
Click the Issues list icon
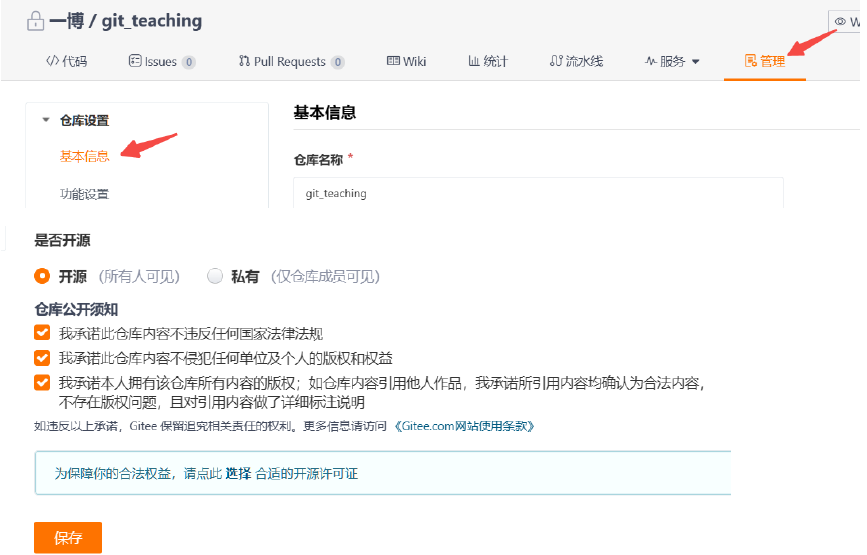(x=134, y=61)
